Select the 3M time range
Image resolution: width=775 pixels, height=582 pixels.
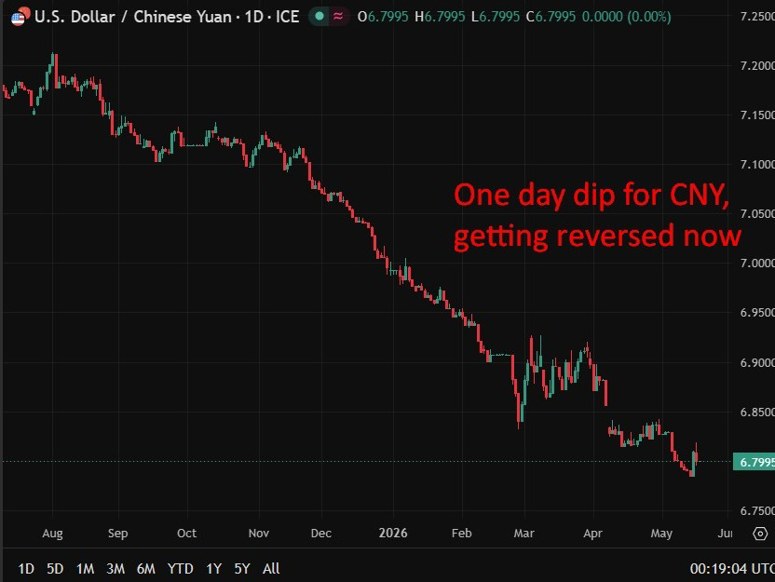tap(115, 569)
